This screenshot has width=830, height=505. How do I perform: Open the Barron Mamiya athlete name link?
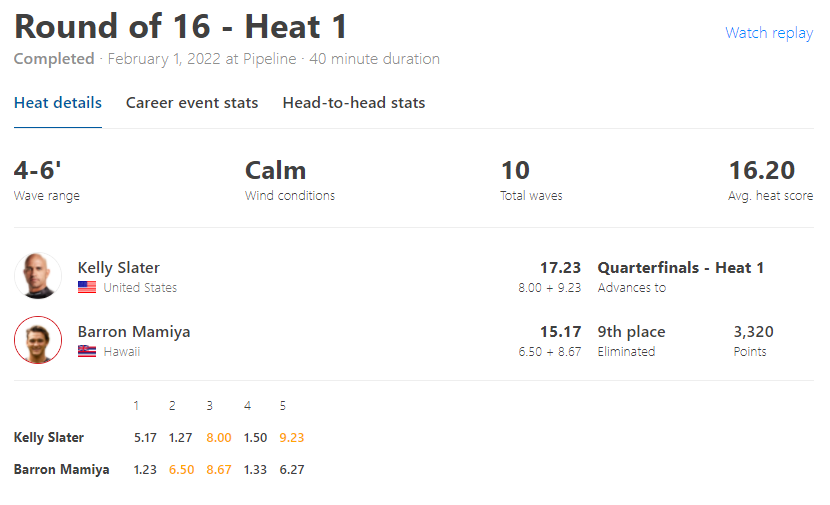[x=134, y=332]
